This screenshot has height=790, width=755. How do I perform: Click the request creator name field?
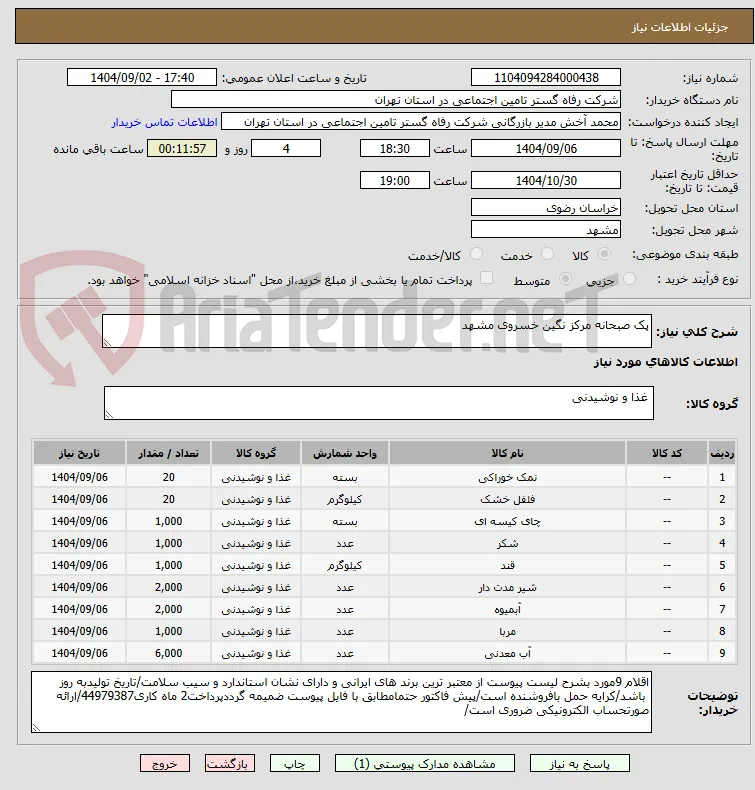[421, 122]
